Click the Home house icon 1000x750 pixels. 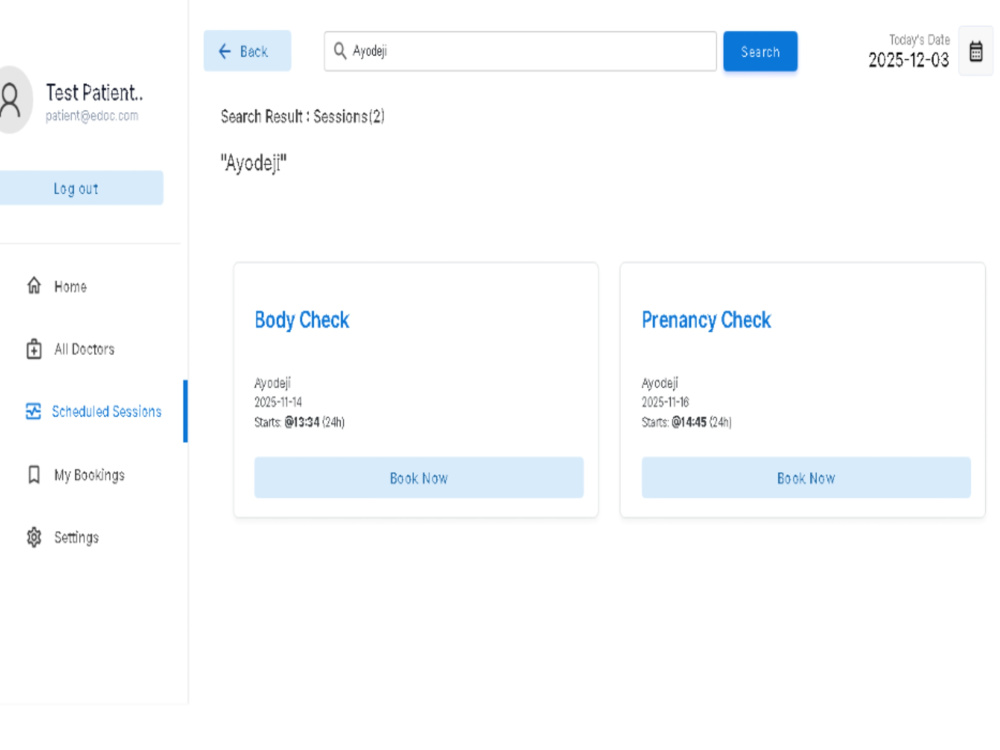coord(34,286)
